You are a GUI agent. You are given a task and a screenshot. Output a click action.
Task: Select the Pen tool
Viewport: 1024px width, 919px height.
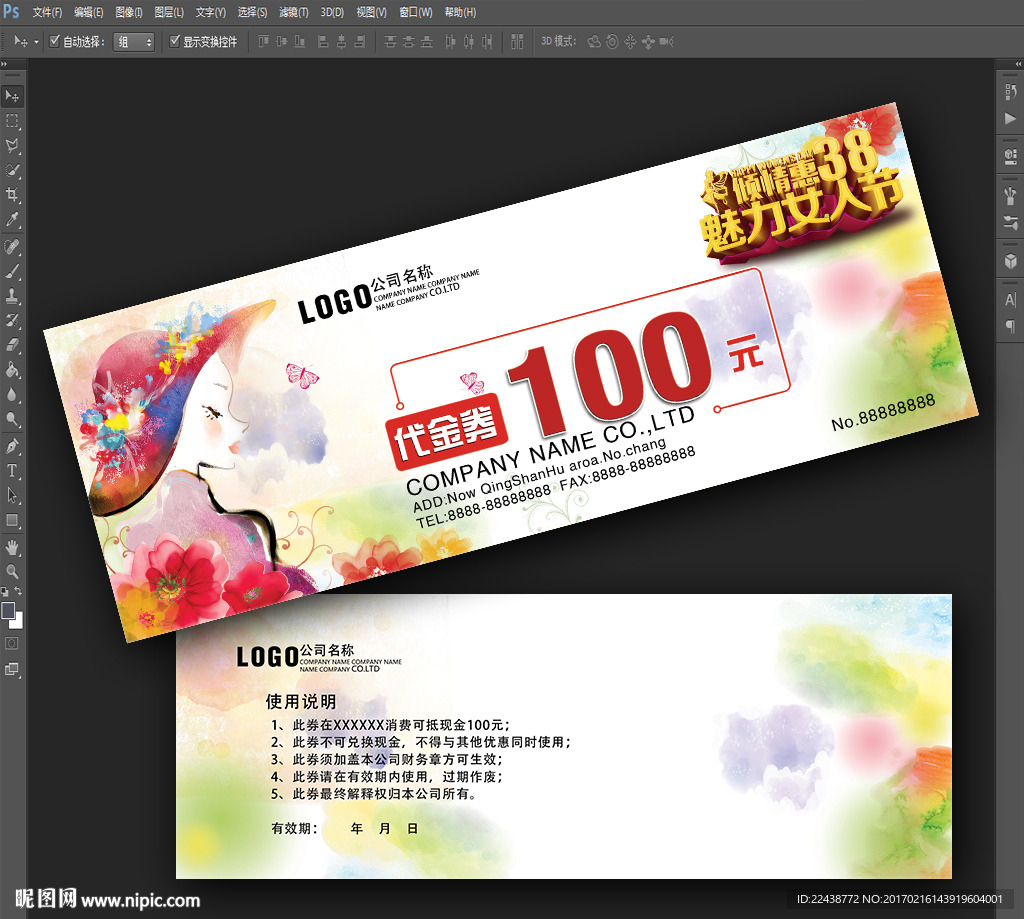pos(12,447)
